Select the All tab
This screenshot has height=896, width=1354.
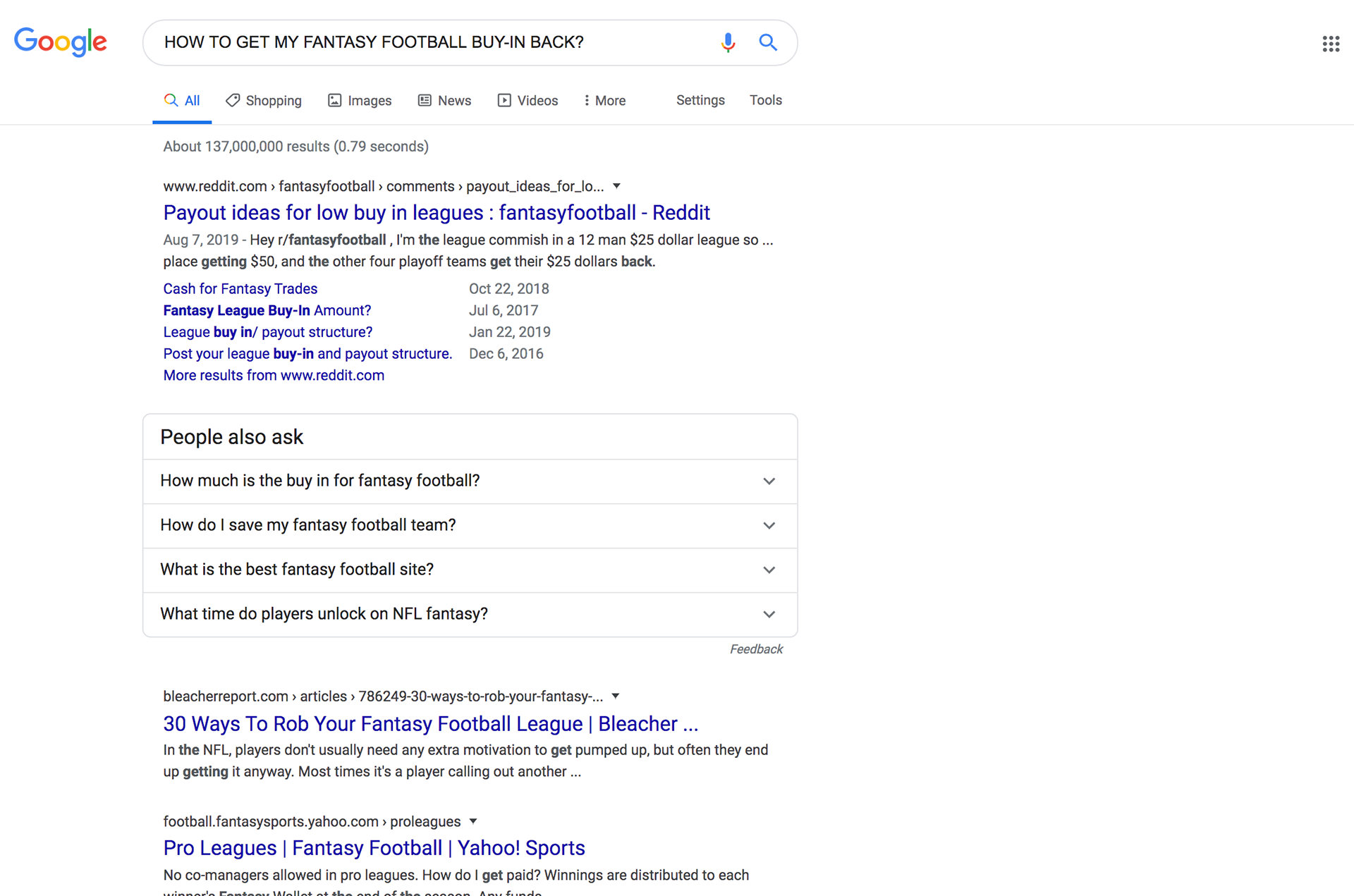(182, 101)
